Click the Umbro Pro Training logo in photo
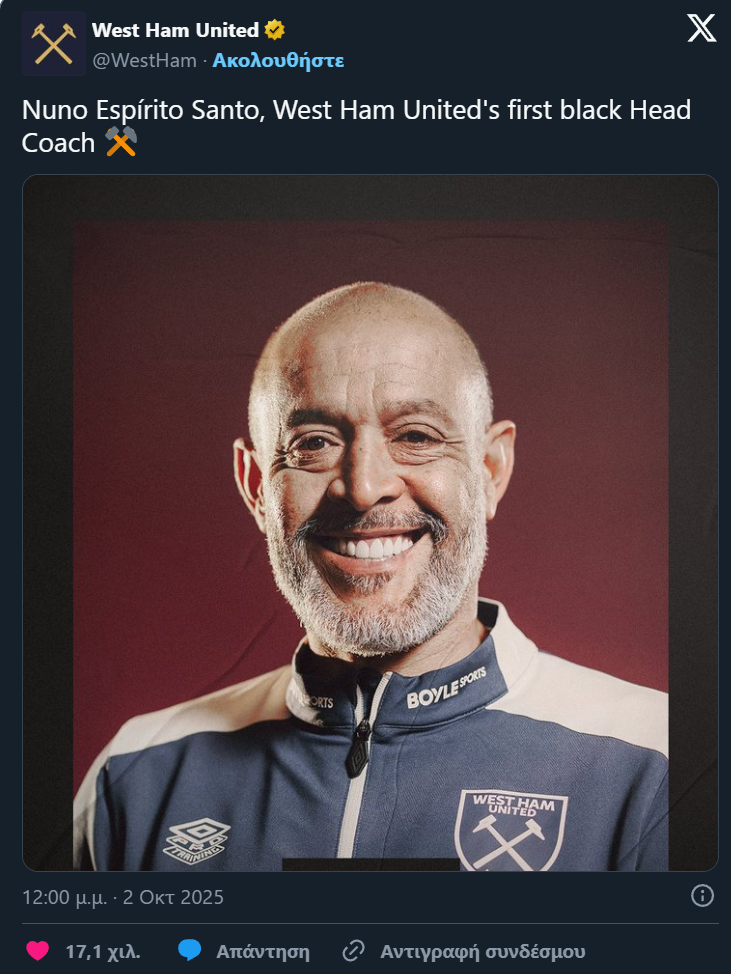Viewport: 731px width, 974px height. click(197, 841)
